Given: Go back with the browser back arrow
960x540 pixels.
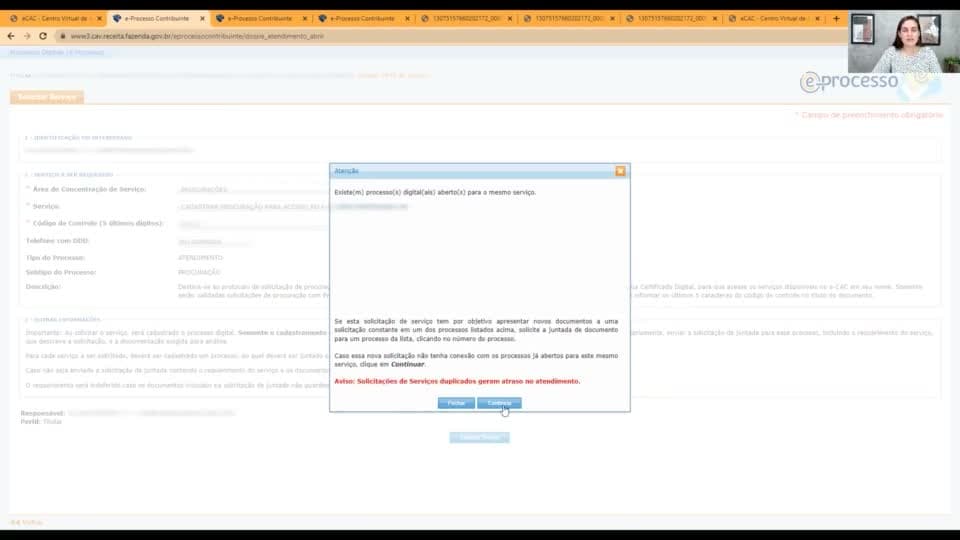Looking at the screenshot, I should [11, 36].
